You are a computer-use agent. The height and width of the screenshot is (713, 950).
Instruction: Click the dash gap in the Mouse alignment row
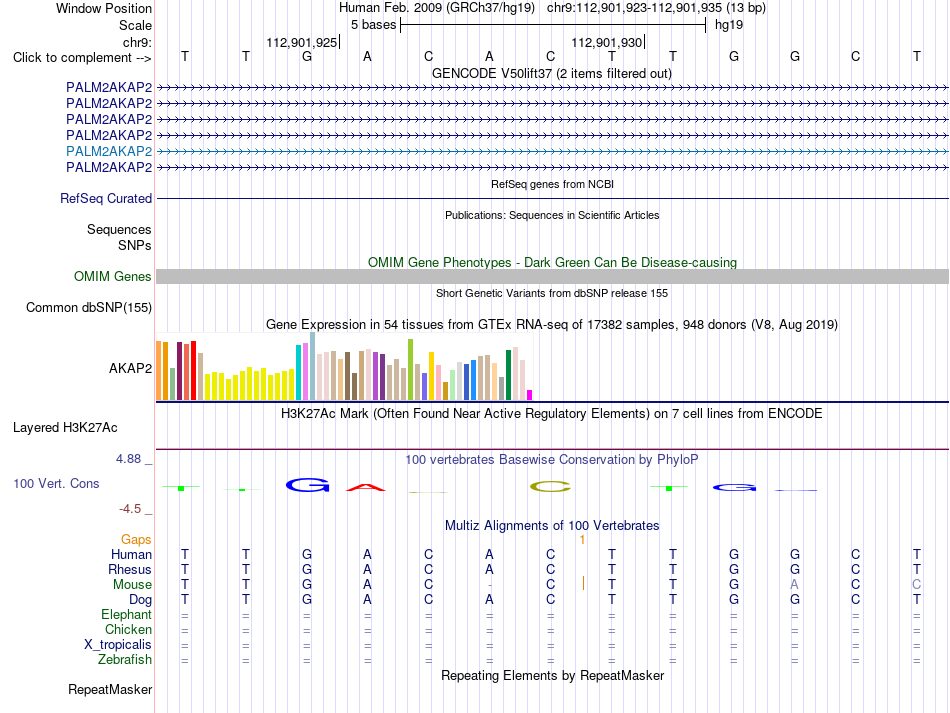point(490,585)
